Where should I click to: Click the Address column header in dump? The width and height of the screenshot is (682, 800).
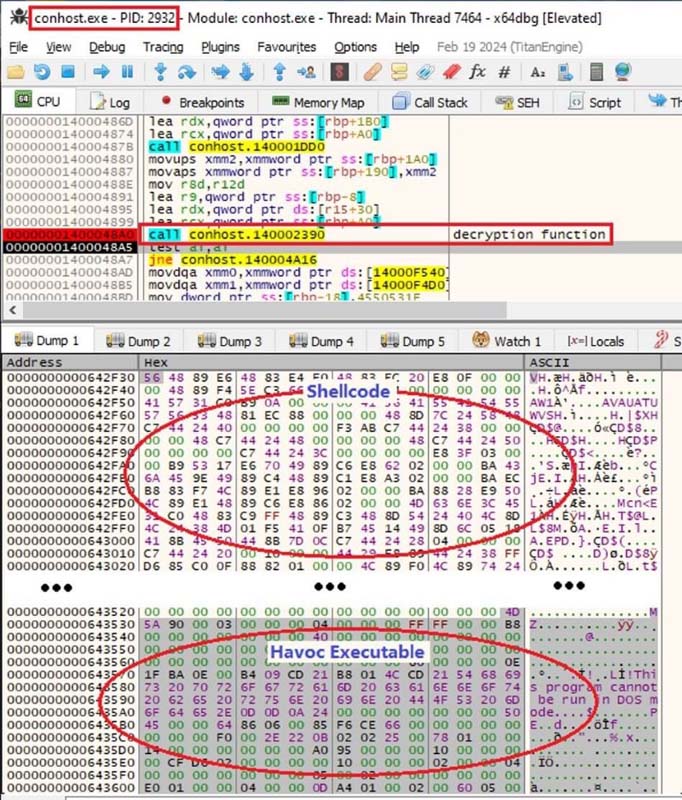pos(70,362)
